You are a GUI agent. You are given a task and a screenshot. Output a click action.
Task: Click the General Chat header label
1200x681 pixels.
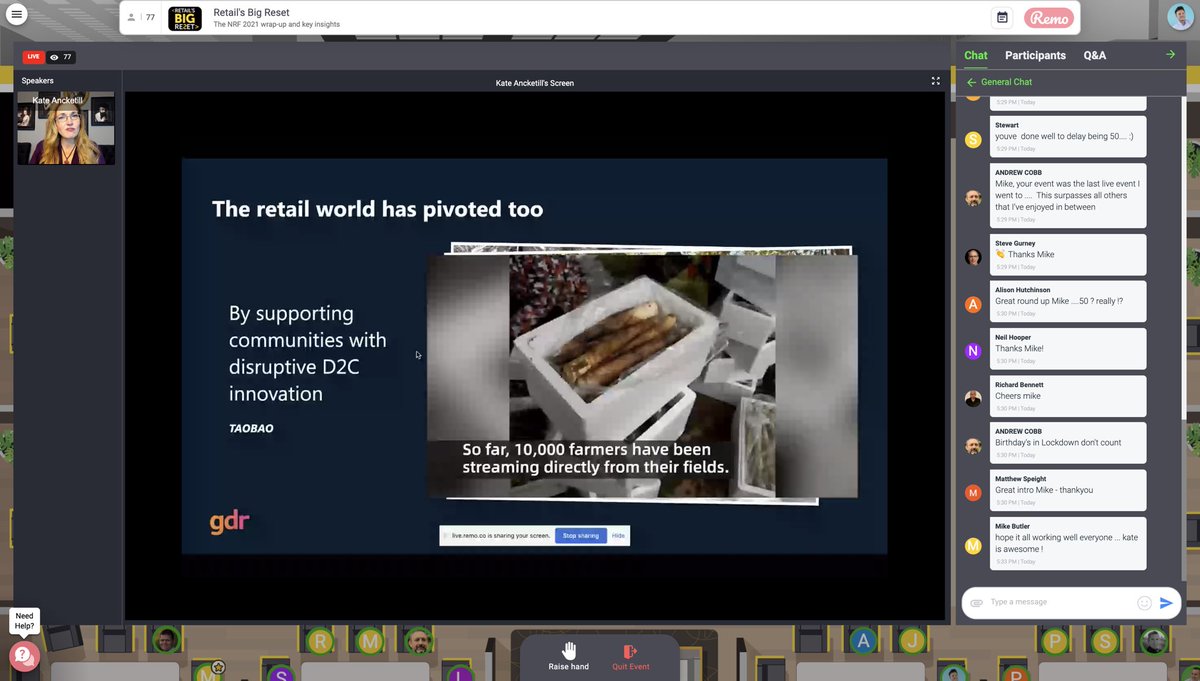click(x=1006, y=82)
